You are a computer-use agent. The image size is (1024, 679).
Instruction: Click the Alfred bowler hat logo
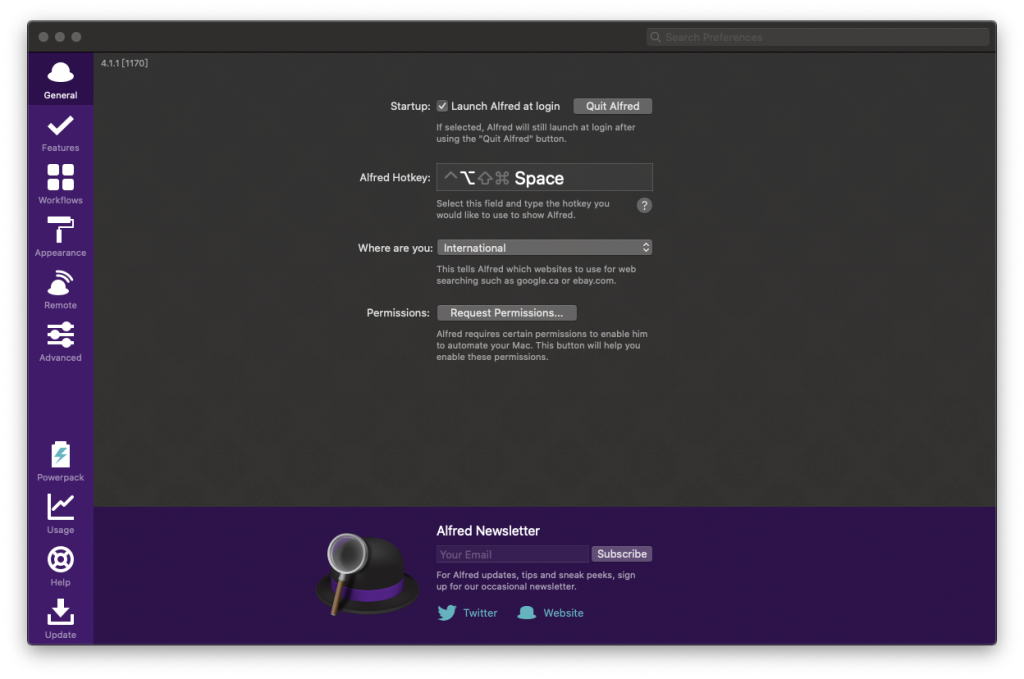point(366,575)
